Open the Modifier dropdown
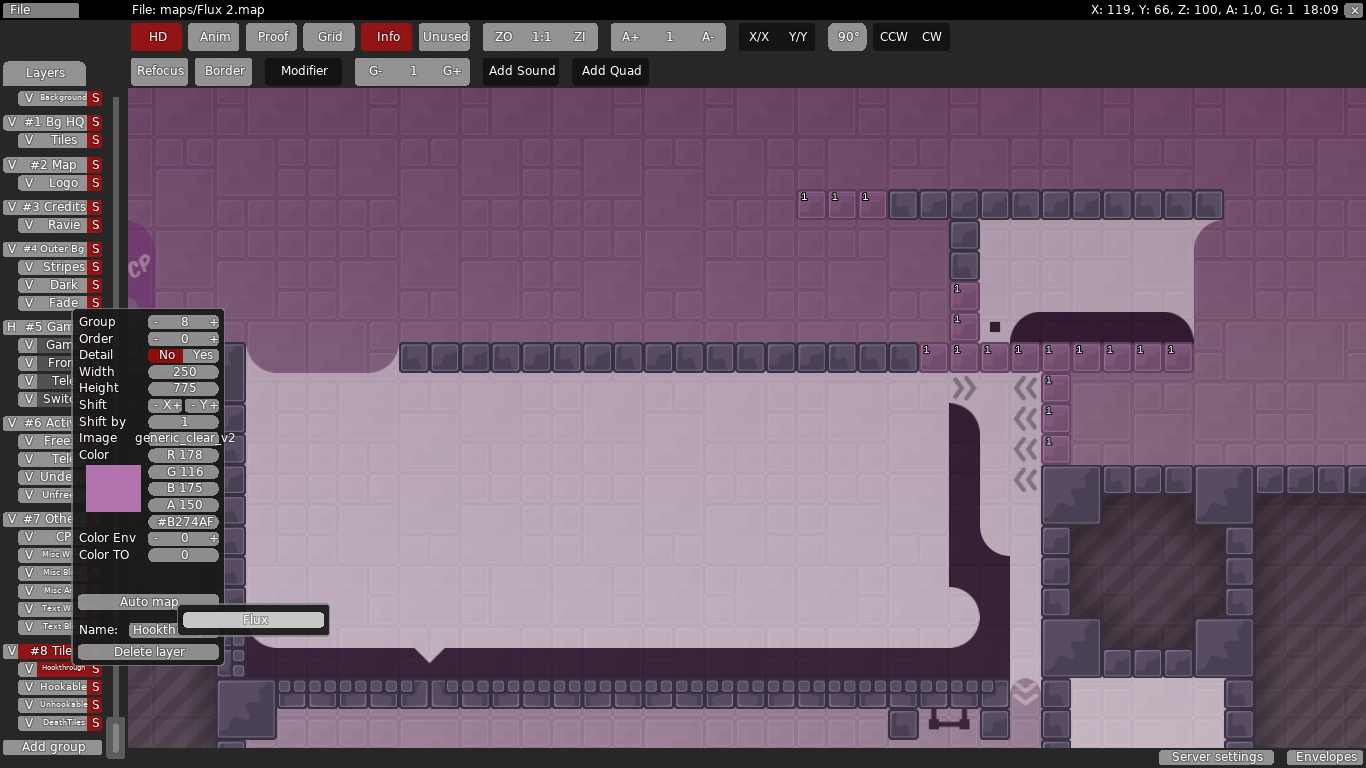 [x=304, y=71]
